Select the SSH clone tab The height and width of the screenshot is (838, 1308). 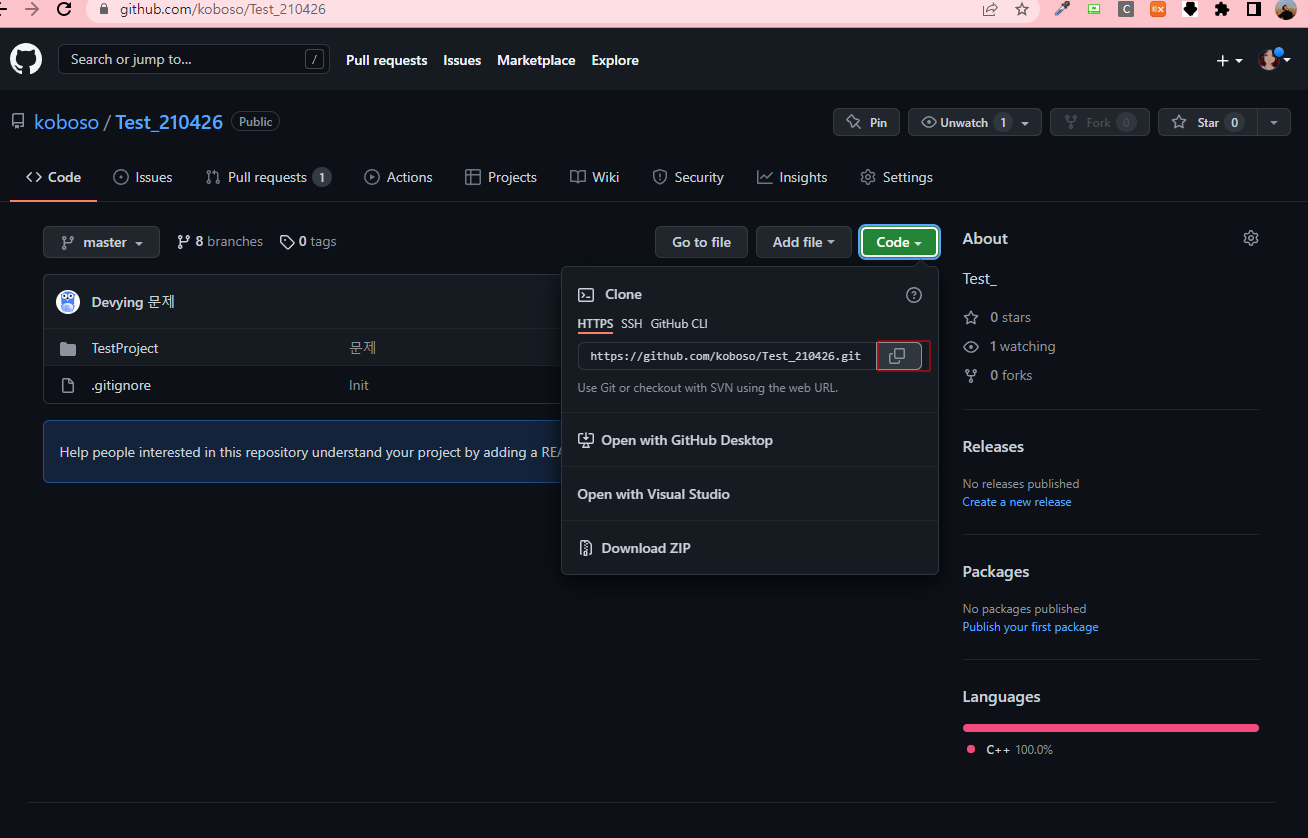tap(631, 324)
